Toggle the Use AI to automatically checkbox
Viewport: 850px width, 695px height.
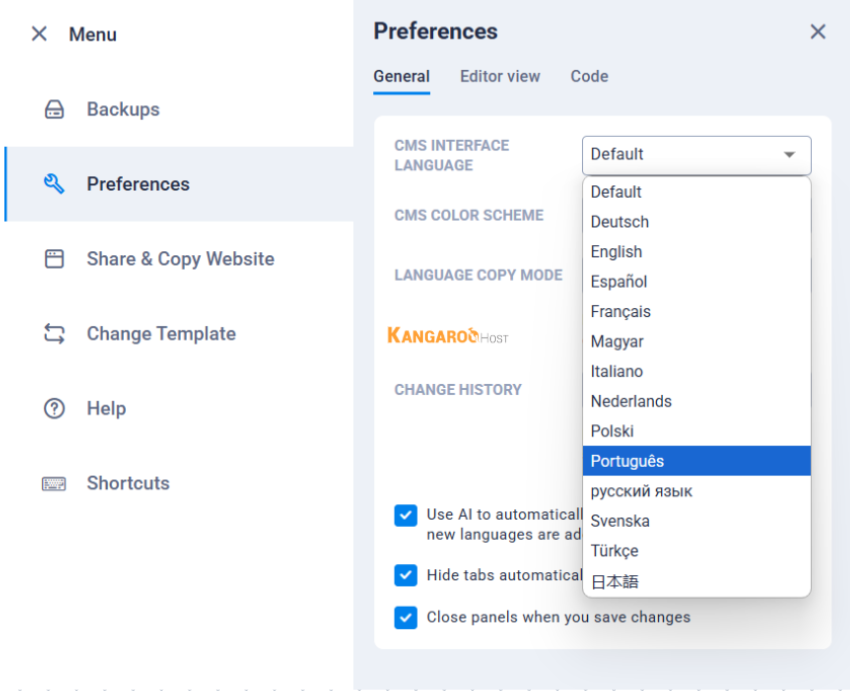point(405,515)
